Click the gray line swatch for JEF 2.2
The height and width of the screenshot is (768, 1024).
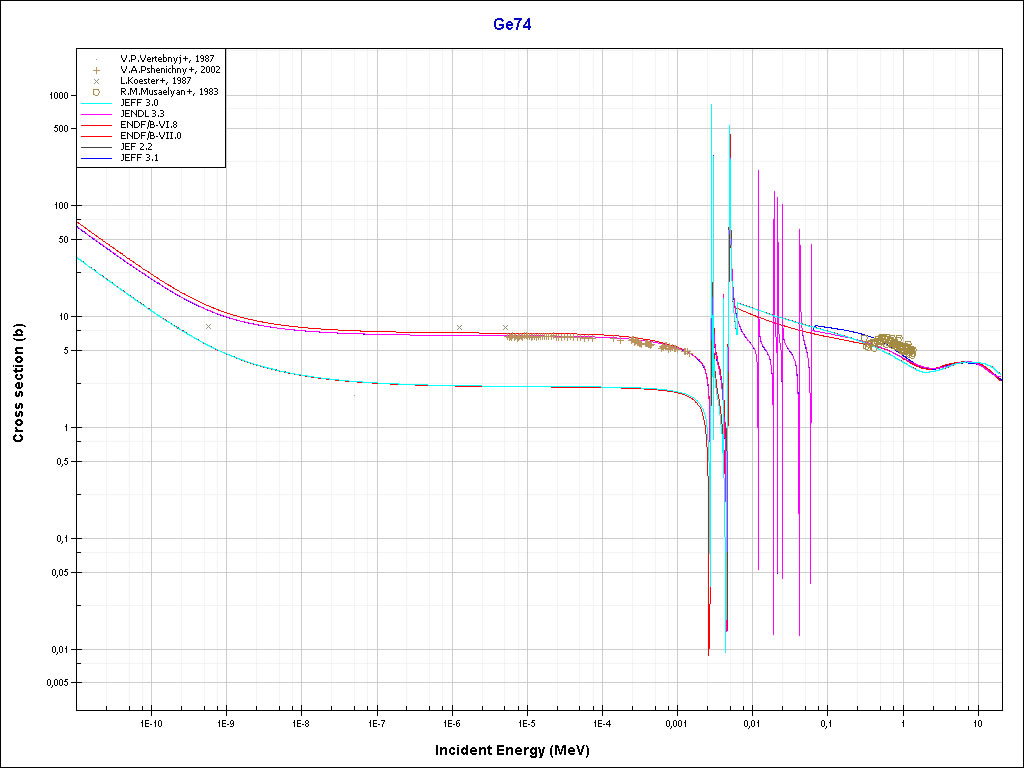coord(97,147)
